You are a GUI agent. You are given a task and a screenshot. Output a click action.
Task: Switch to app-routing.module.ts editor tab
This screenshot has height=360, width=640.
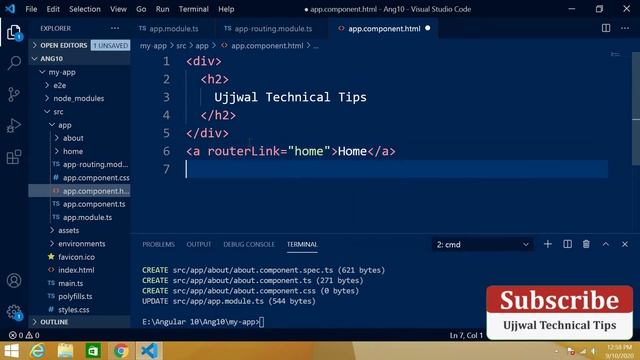coord(271,29)
